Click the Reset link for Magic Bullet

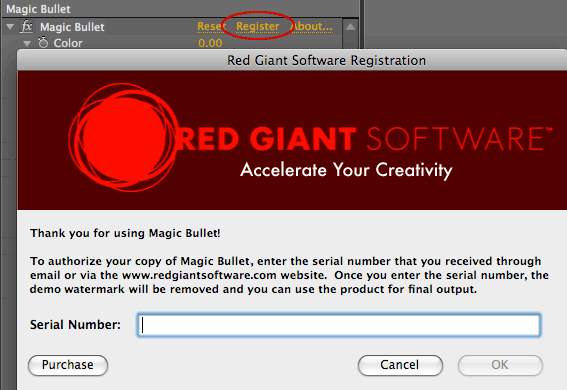click(212, 26)
